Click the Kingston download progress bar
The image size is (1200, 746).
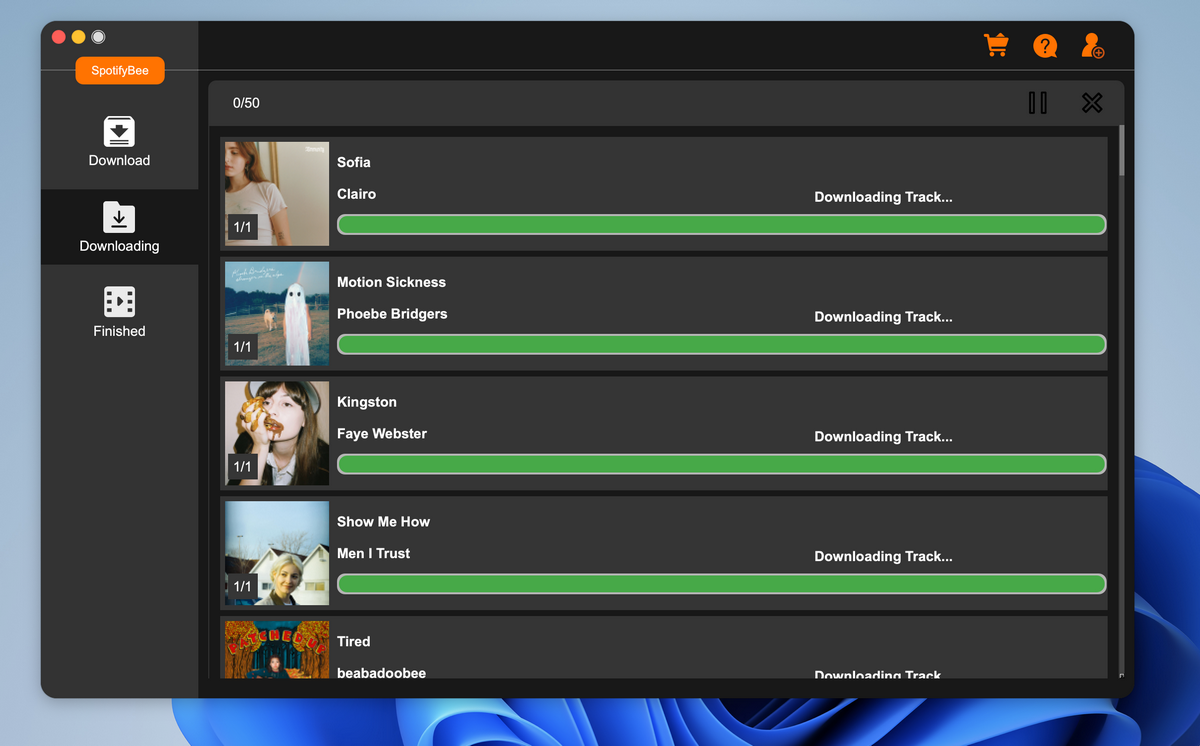tap(721, 465)
